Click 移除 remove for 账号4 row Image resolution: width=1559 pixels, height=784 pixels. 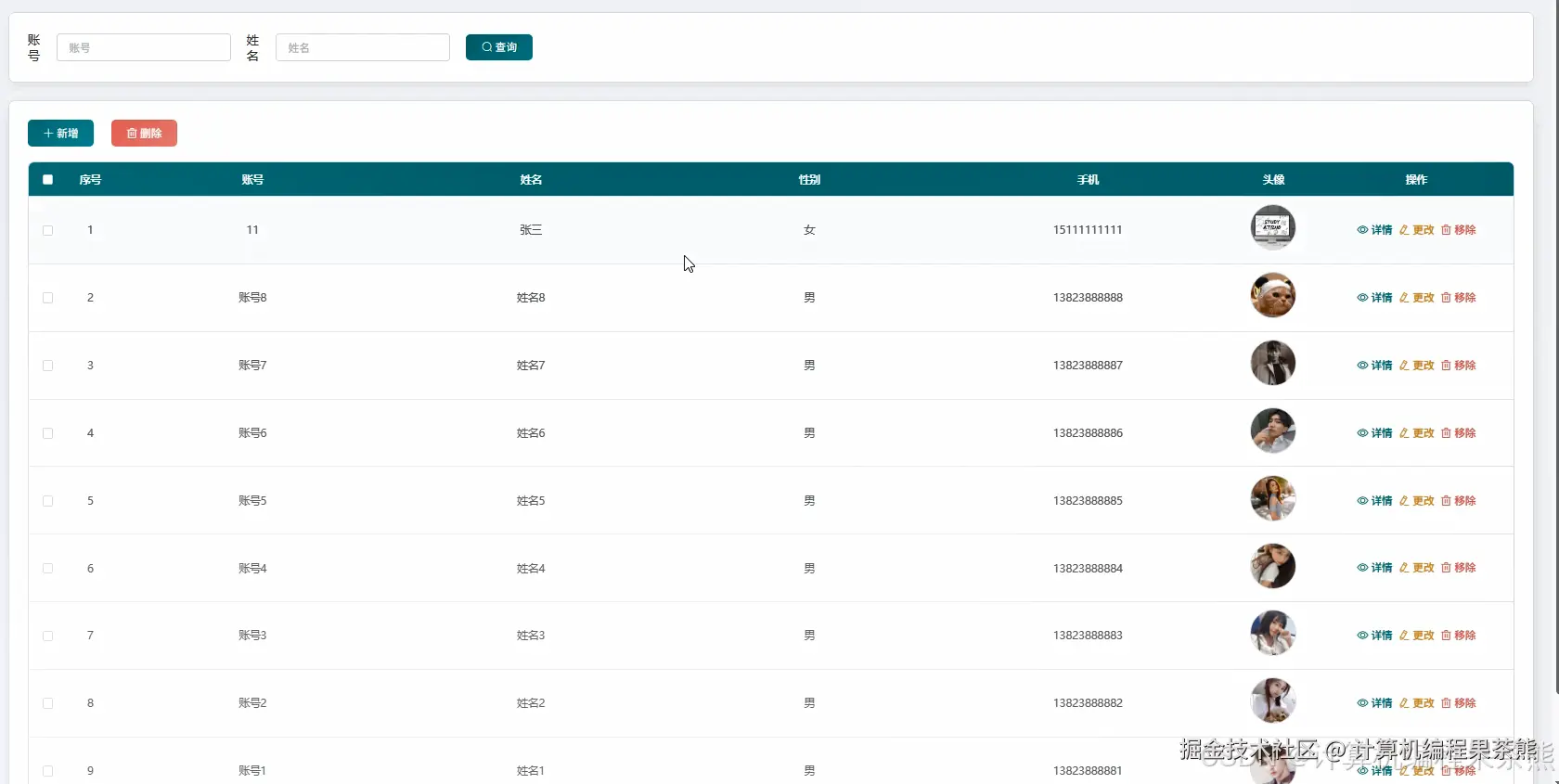click(x=1459, y=568)
